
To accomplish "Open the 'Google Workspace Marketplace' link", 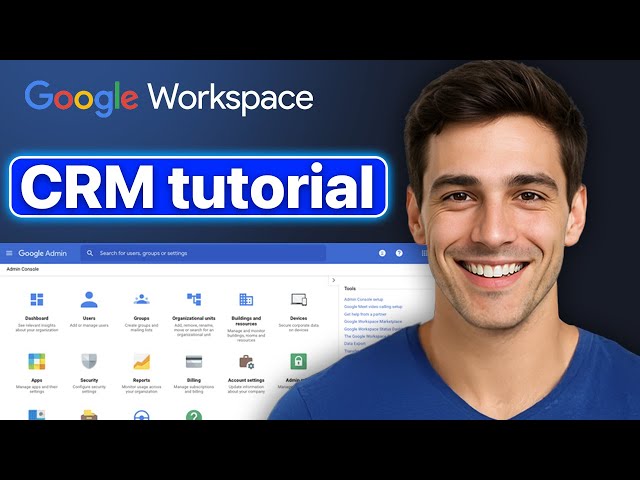I will (x=373, y=322).
